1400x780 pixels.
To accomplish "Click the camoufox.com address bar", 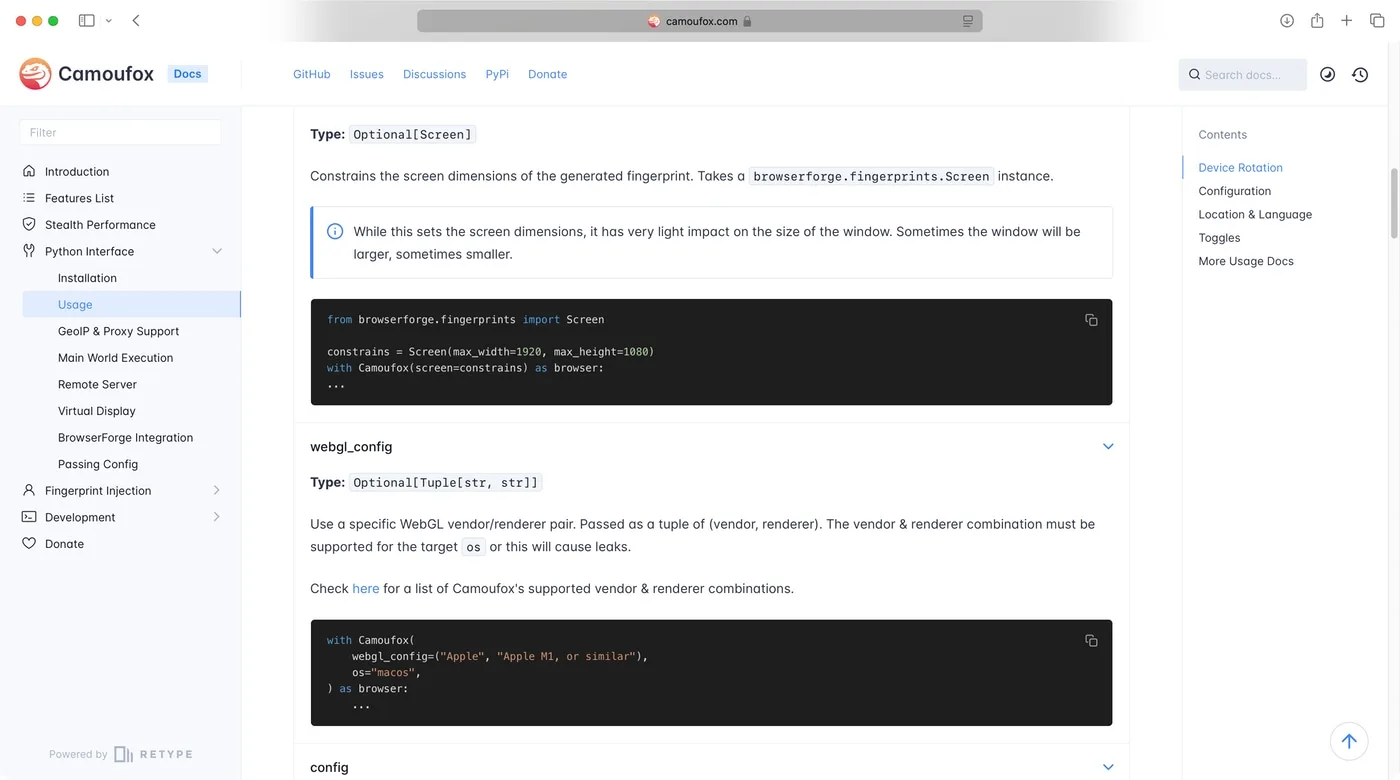I will pos(700,21).
